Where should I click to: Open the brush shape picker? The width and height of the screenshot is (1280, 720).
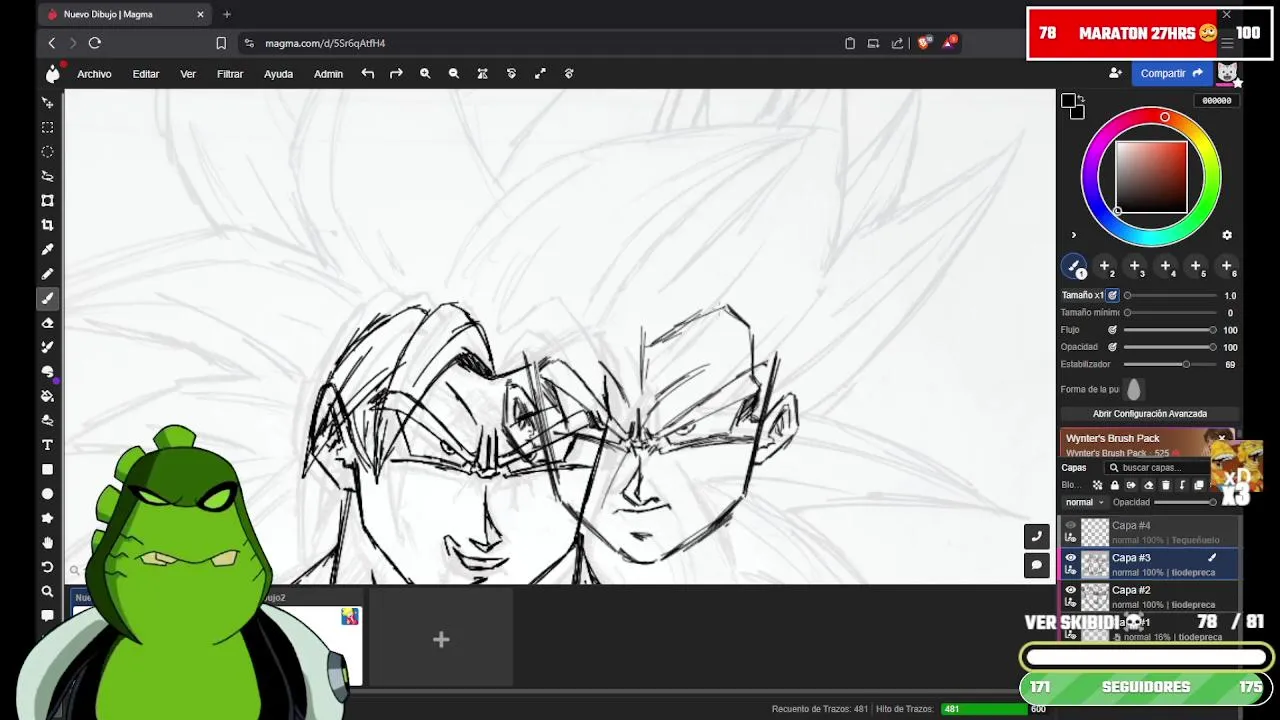pos(1134,390)
